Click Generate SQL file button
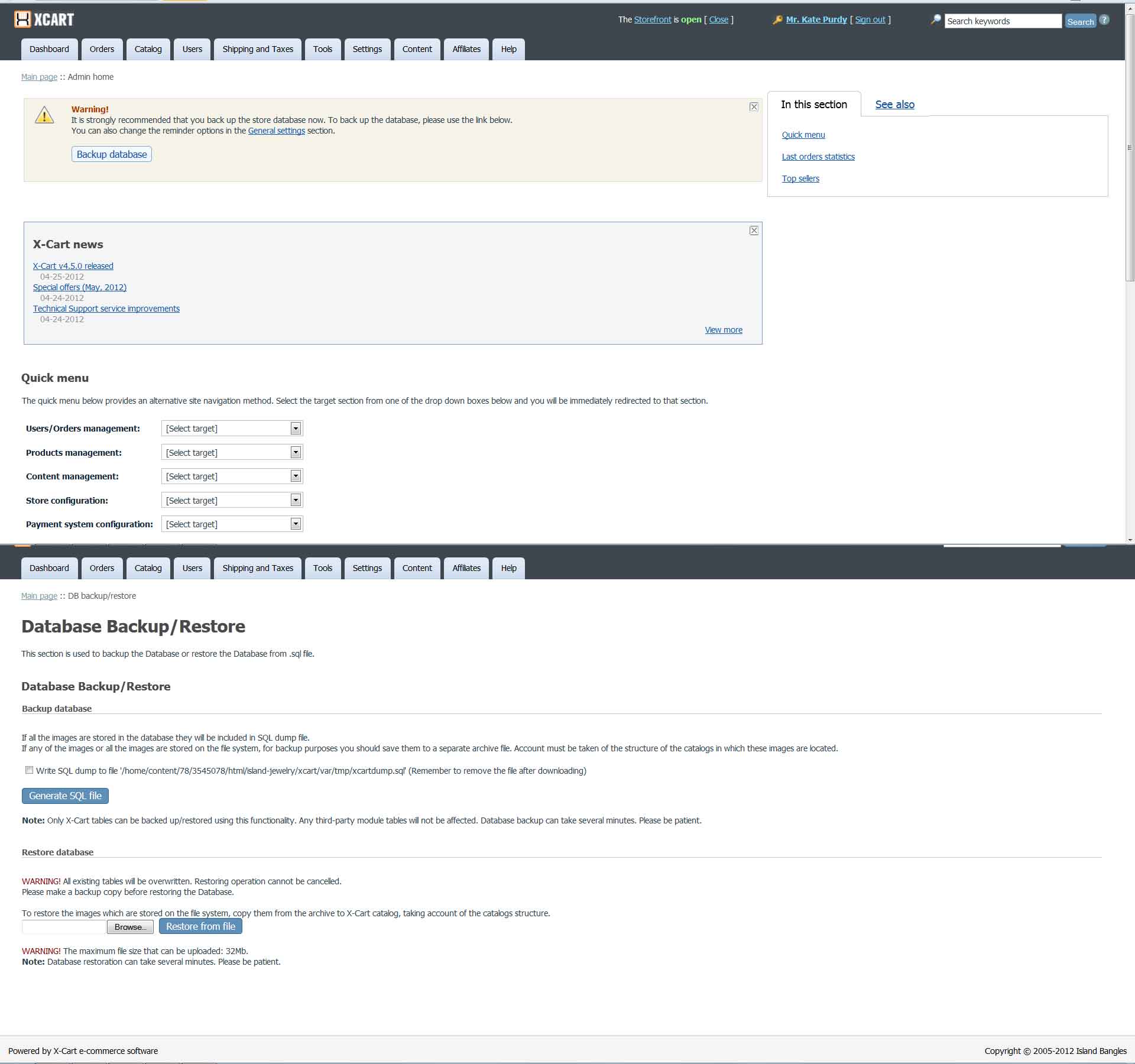The image size is (1135, 1064). [65, 796]
